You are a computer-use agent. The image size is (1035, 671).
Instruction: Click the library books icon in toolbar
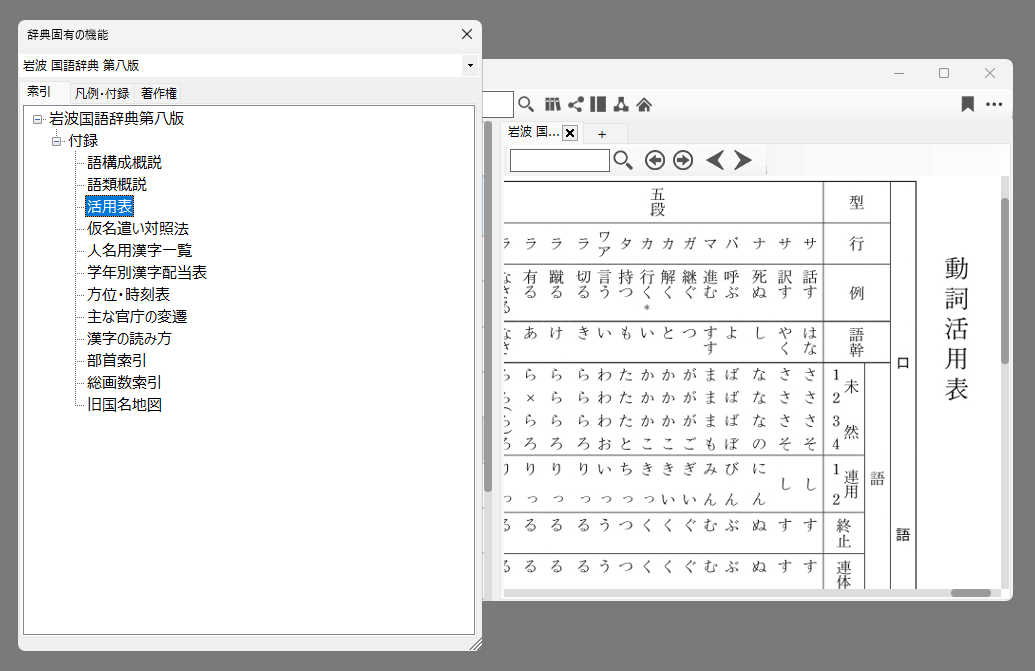(553, 104)
